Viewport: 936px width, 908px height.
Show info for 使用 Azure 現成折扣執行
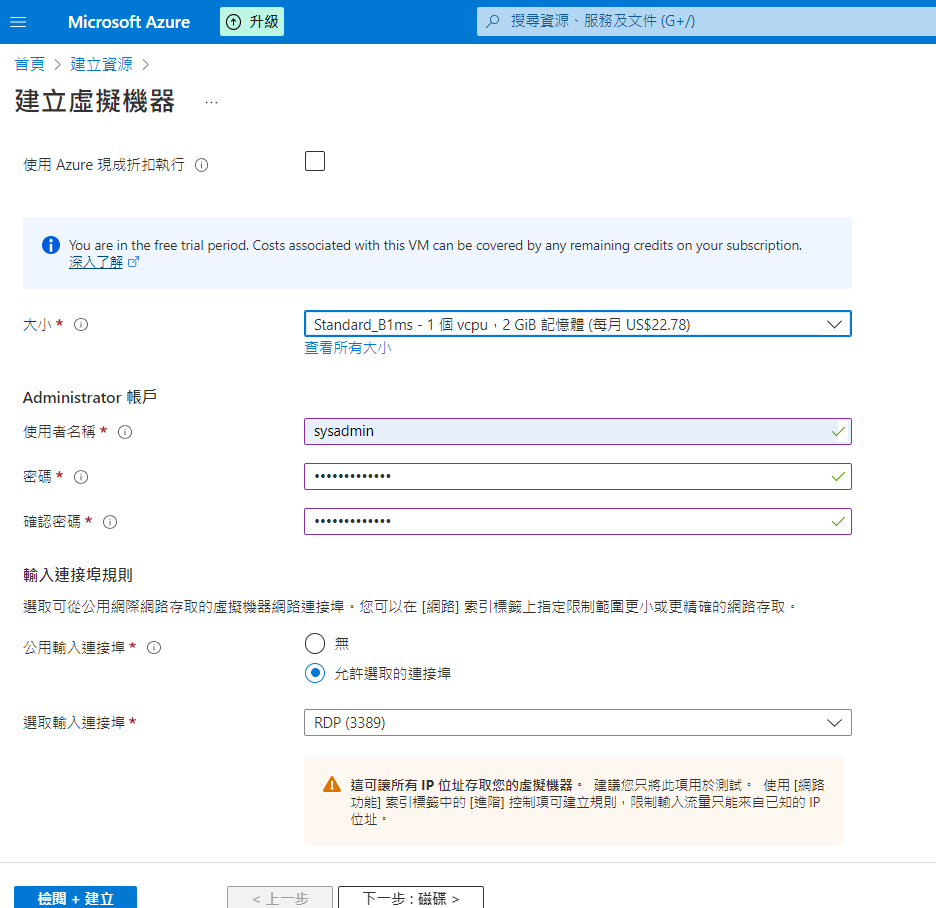pyautogui.click(x=202, y=165)
